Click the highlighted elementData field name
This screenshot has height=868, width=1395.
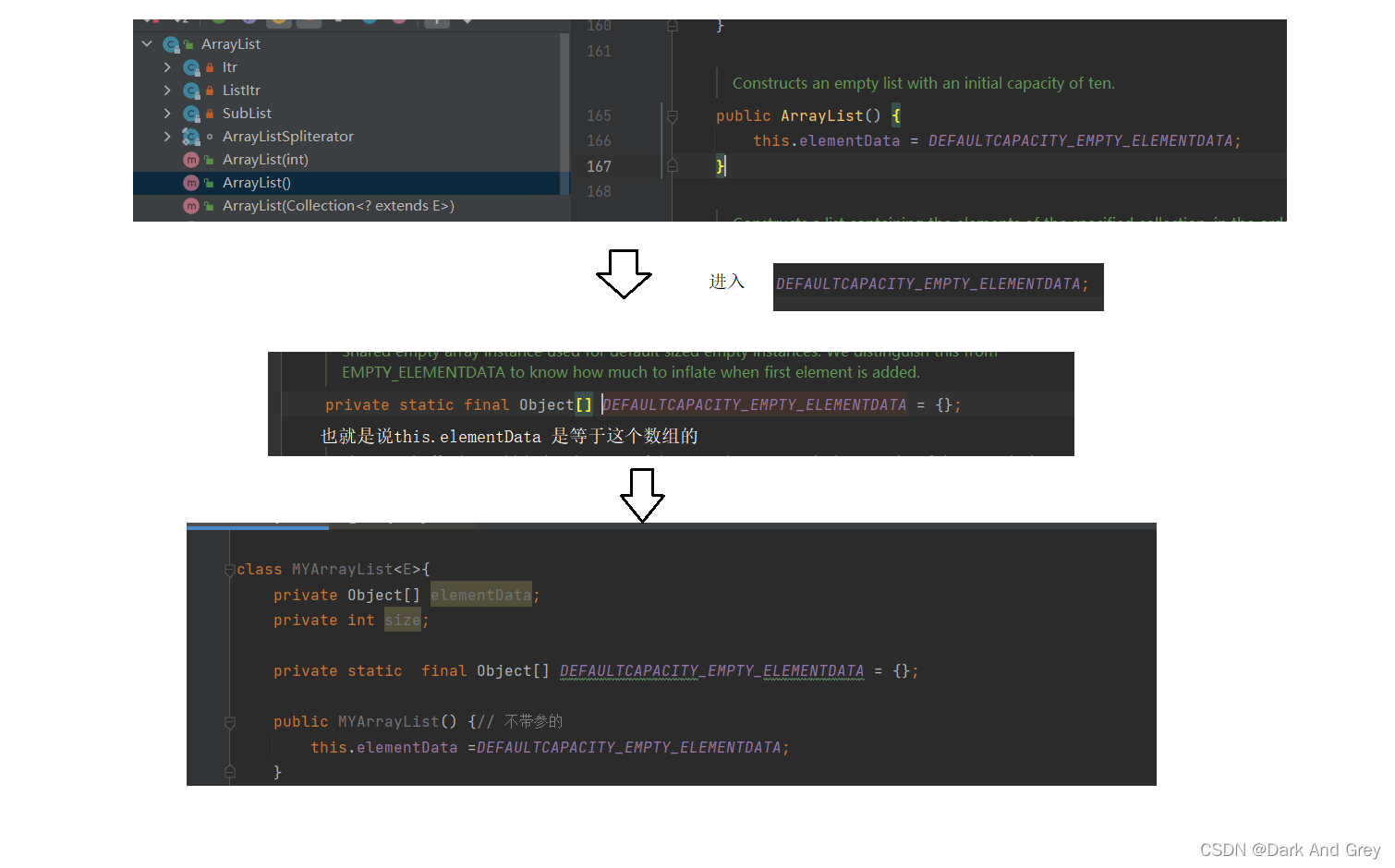coord(480,596)
